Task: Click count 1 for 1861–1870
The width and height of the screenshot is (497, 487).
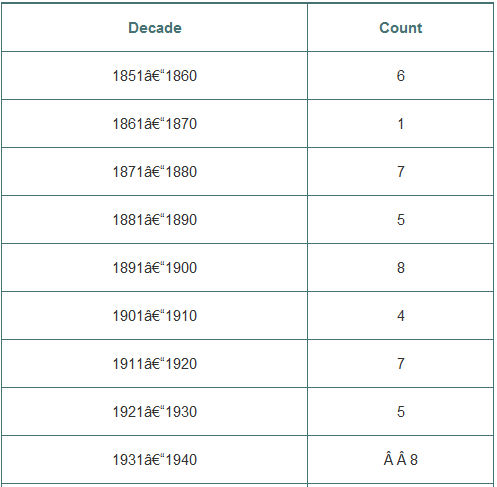Action: click(x=400, y=124)
